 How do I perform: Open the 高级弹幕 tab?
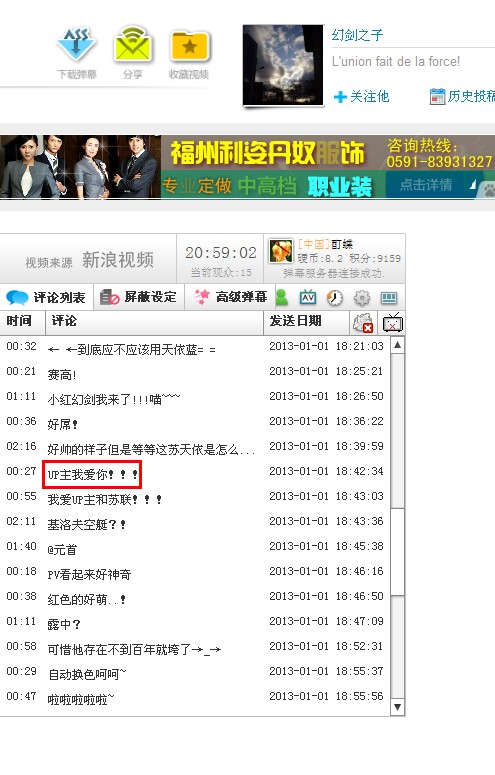pos(229,297)
